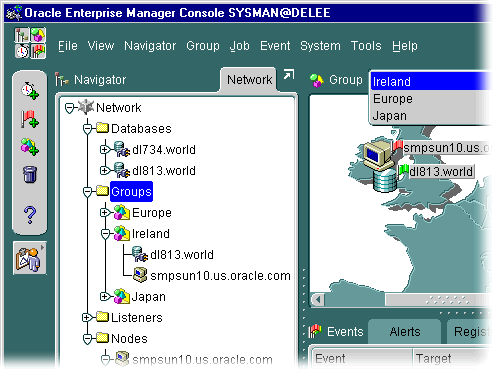Switch to the Network tab
The width and height of the screenshot is (498, 375).
[x=249, y=80]
